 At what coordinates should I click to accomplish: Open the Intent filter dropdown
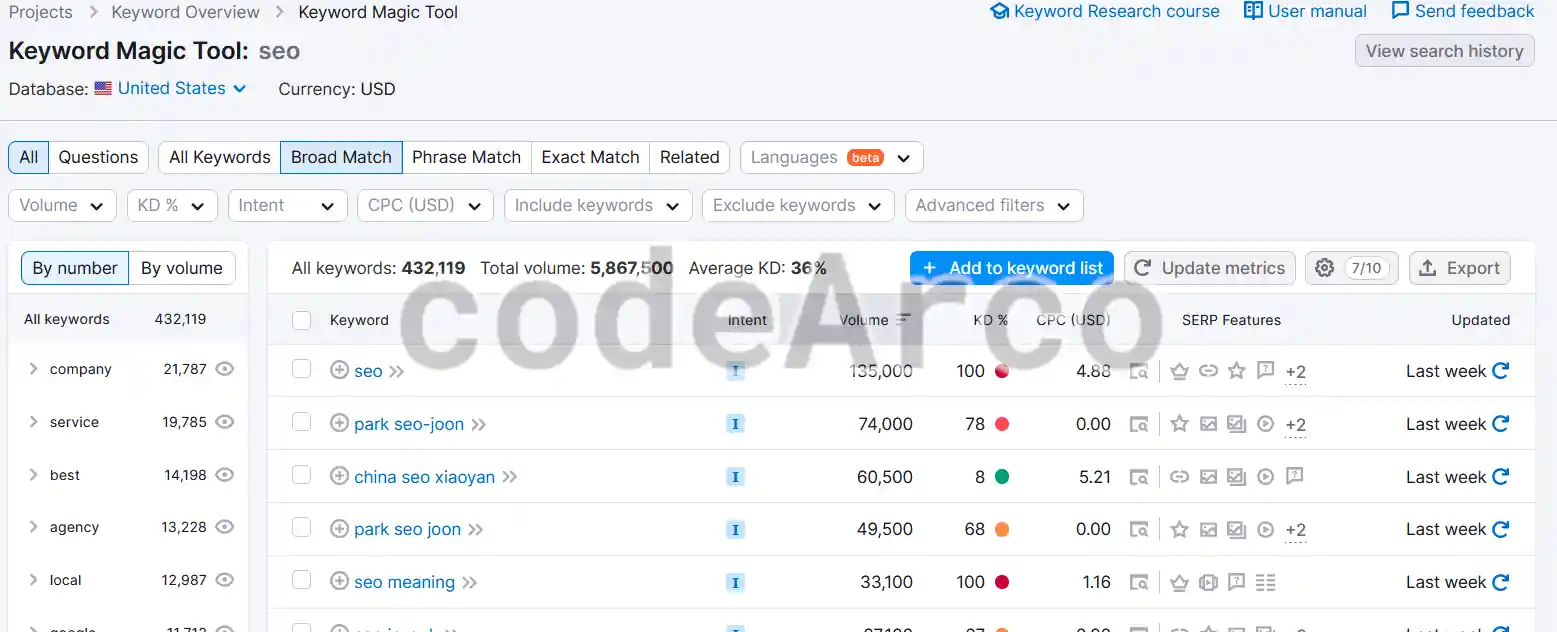287,205
